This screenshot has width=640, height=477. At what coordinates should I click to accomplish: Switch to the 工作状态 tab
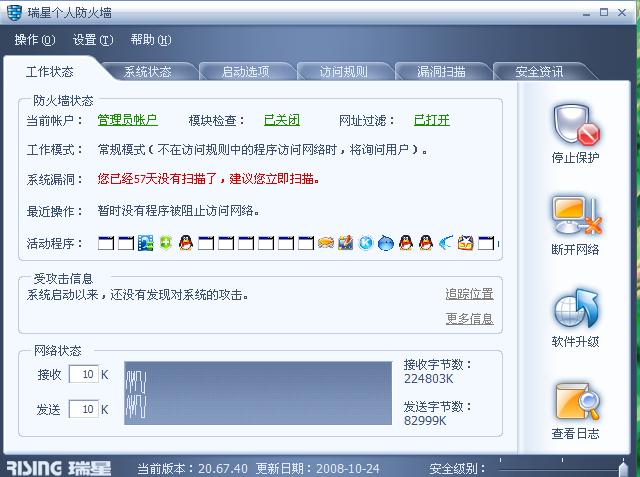click(50, 72)
